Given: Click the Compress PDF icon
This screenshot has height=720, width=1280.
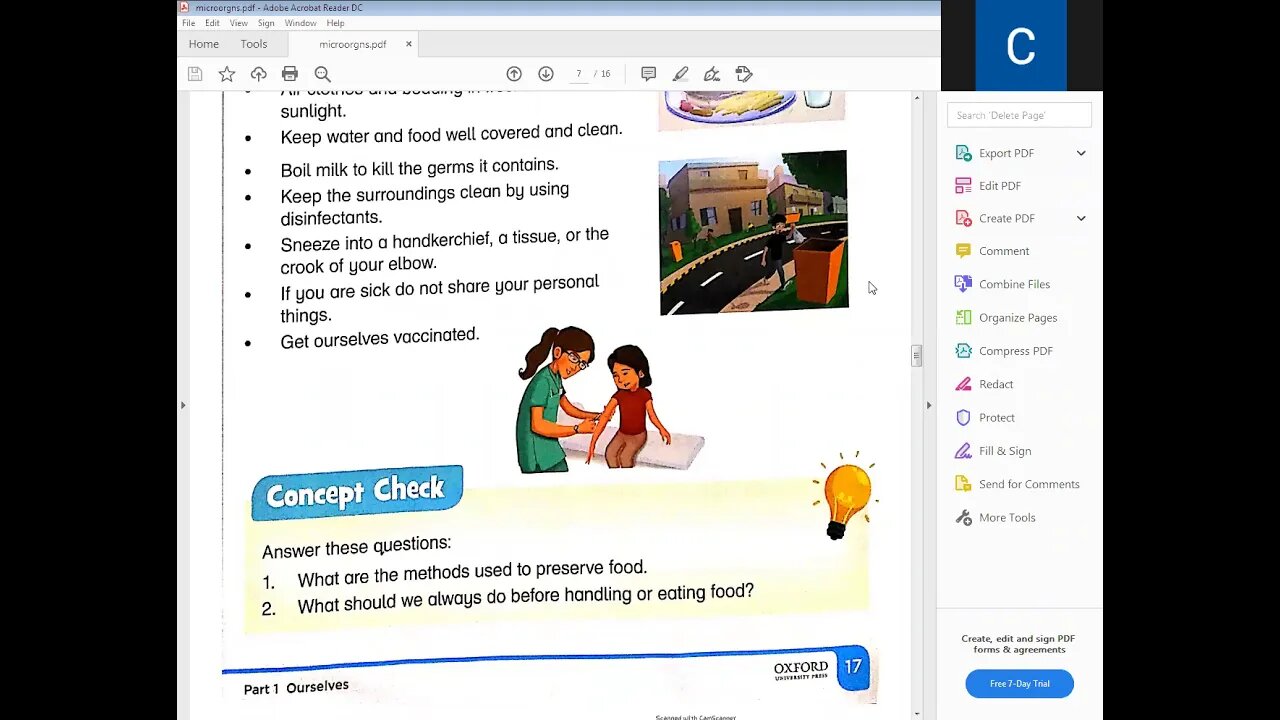Looking at the screenshot, I should (963, 351).
